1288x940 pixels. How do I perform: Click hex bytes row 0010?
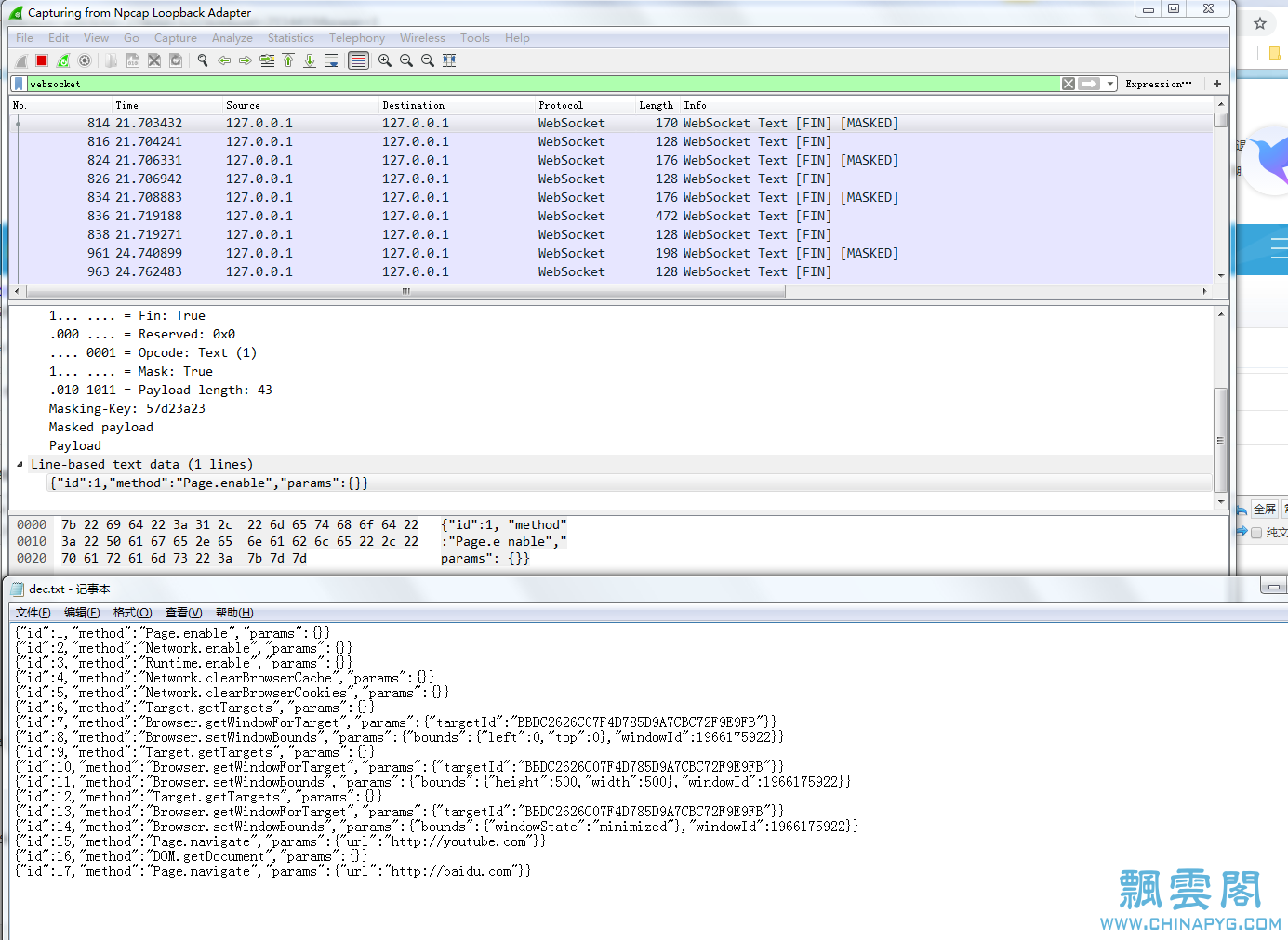(240, 541)
